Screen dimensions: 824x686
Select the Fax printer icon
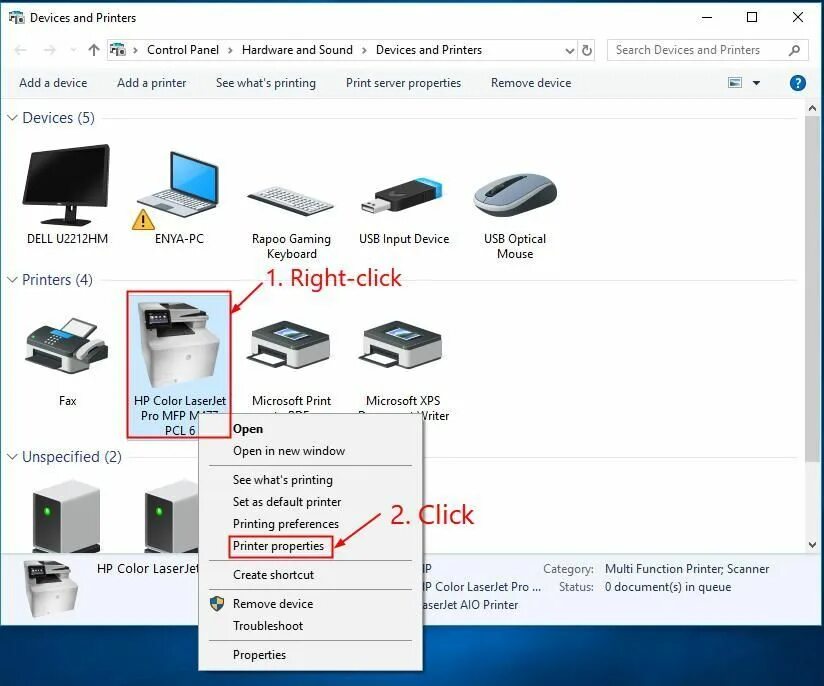pyautogui.click(x=67, y=346)
